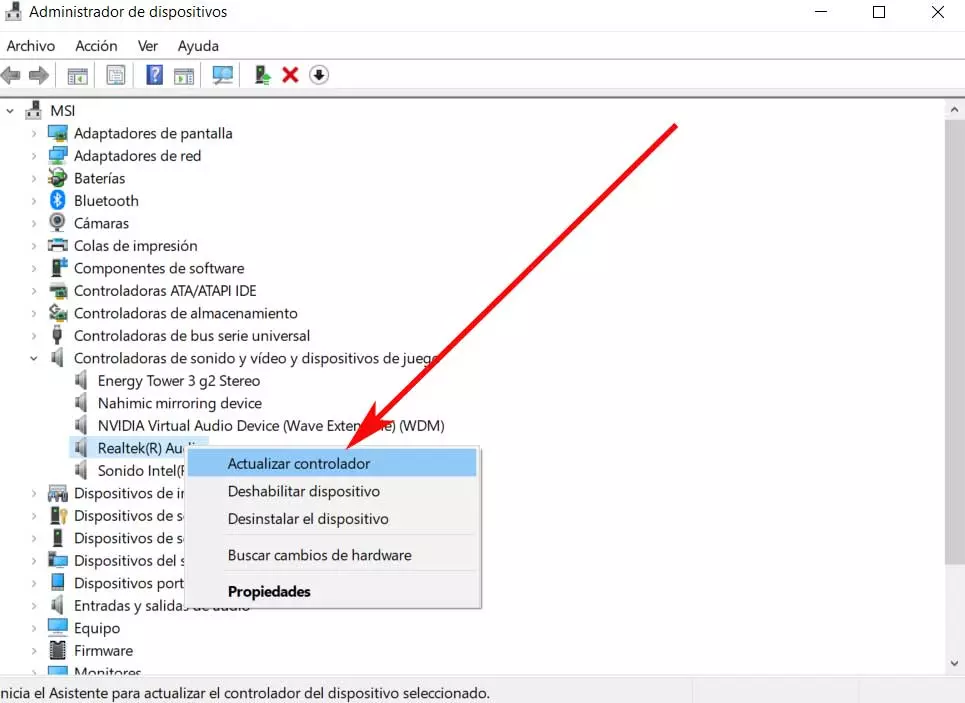Select Energy Tower 3 g2 Stereo device
The height and width of the screenshot is (703, 965).
[x=178, y=381]
